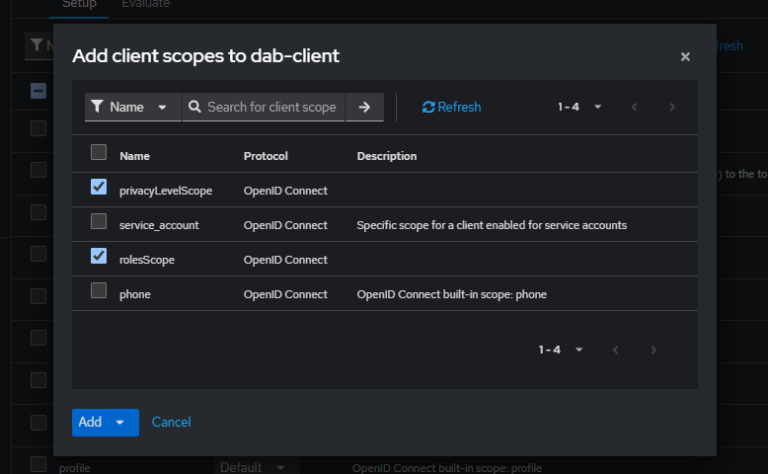Viewport: 768px width, 474px height.
Task: Go to next page in top pagination
Action: [672, 107]
